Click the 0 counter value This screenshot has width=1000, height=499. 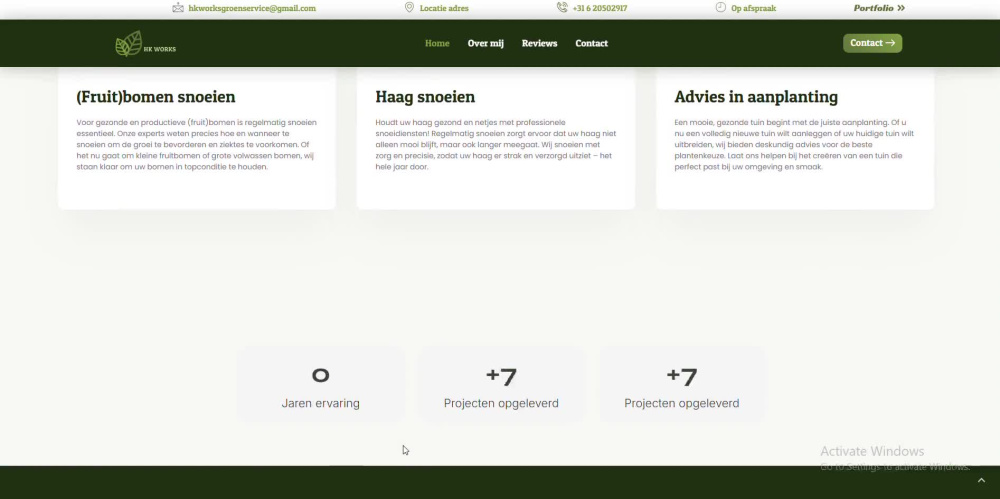point(320,375)
